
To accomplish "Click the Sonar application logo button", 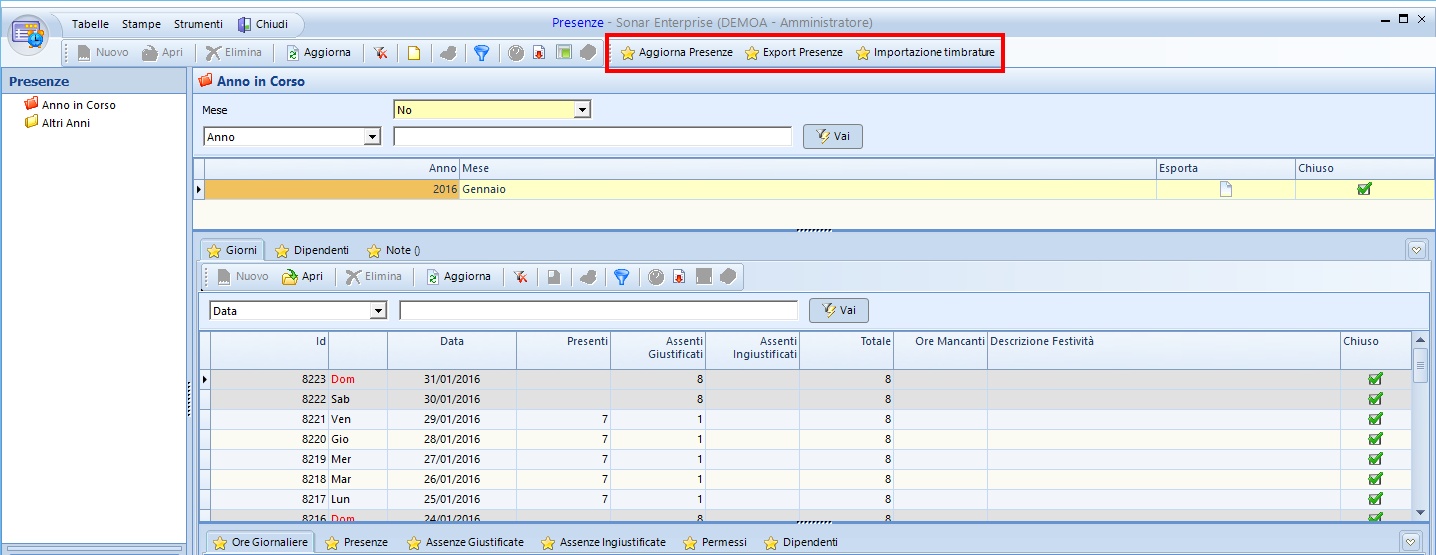I will [29, 33].
